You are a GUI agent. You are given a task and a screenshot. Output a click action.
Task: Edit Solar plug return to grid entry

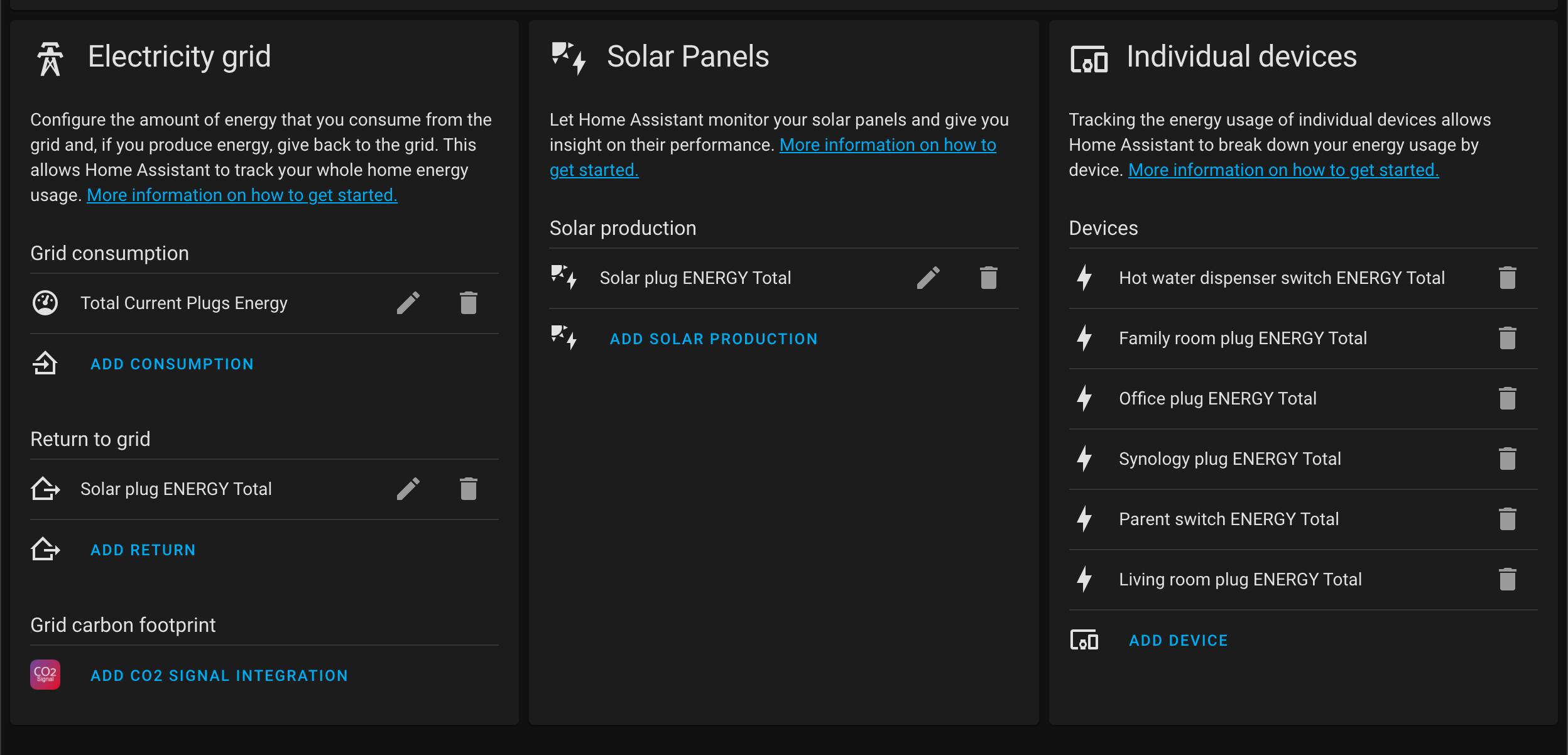[x=408, y=489]
